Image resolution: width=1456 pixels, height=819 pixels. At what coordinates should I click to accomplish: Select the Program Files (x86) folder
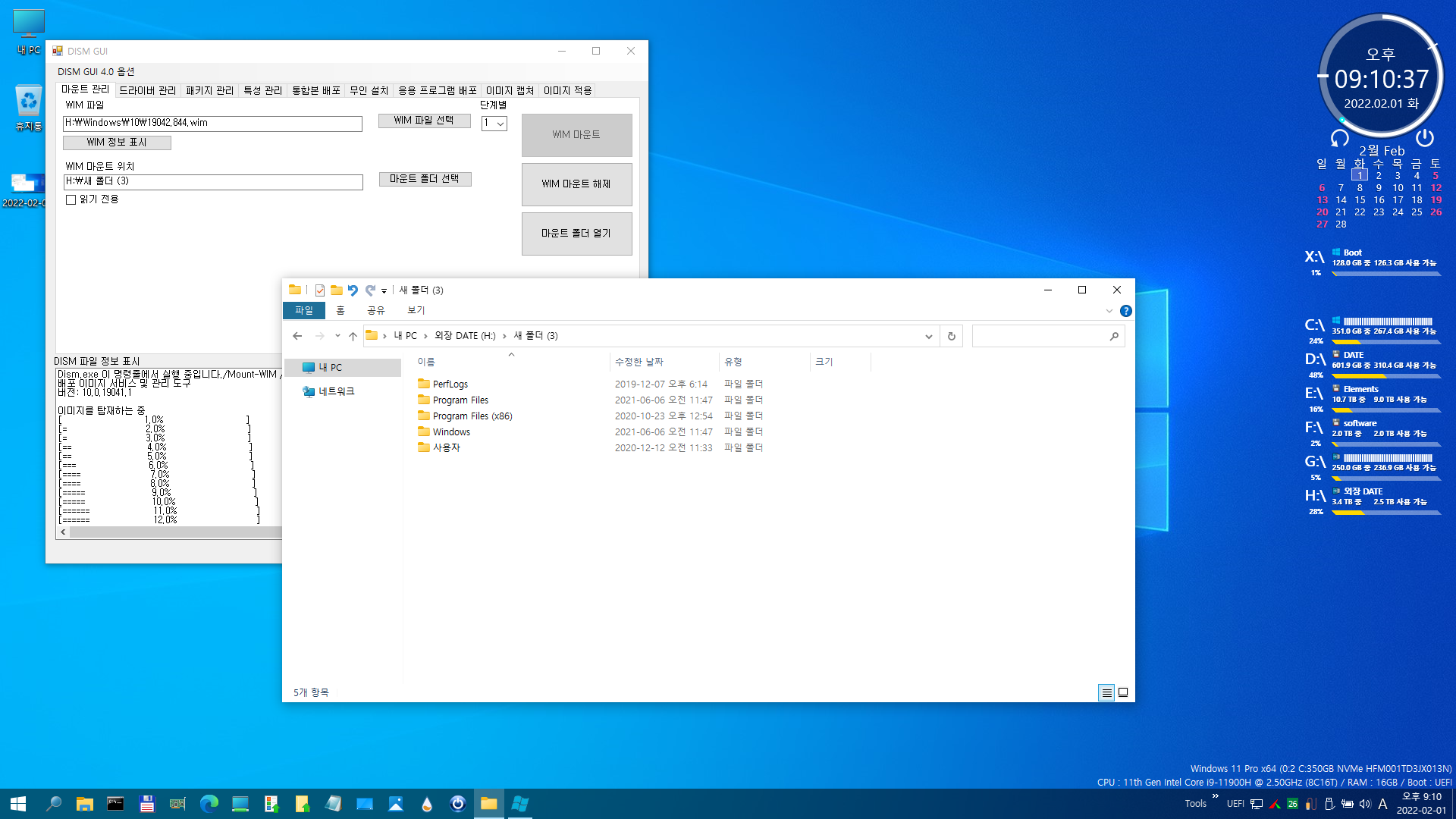click(x=472, y=416)
